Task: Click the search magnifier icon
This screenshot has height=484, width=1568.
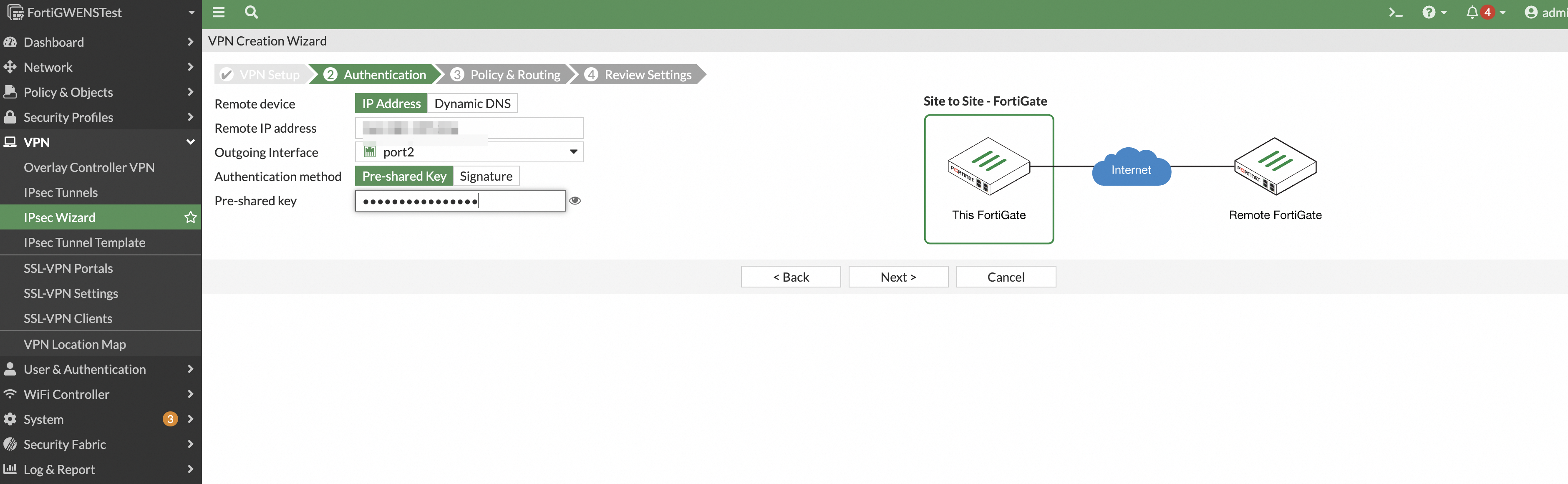Action: click(251, 13)
